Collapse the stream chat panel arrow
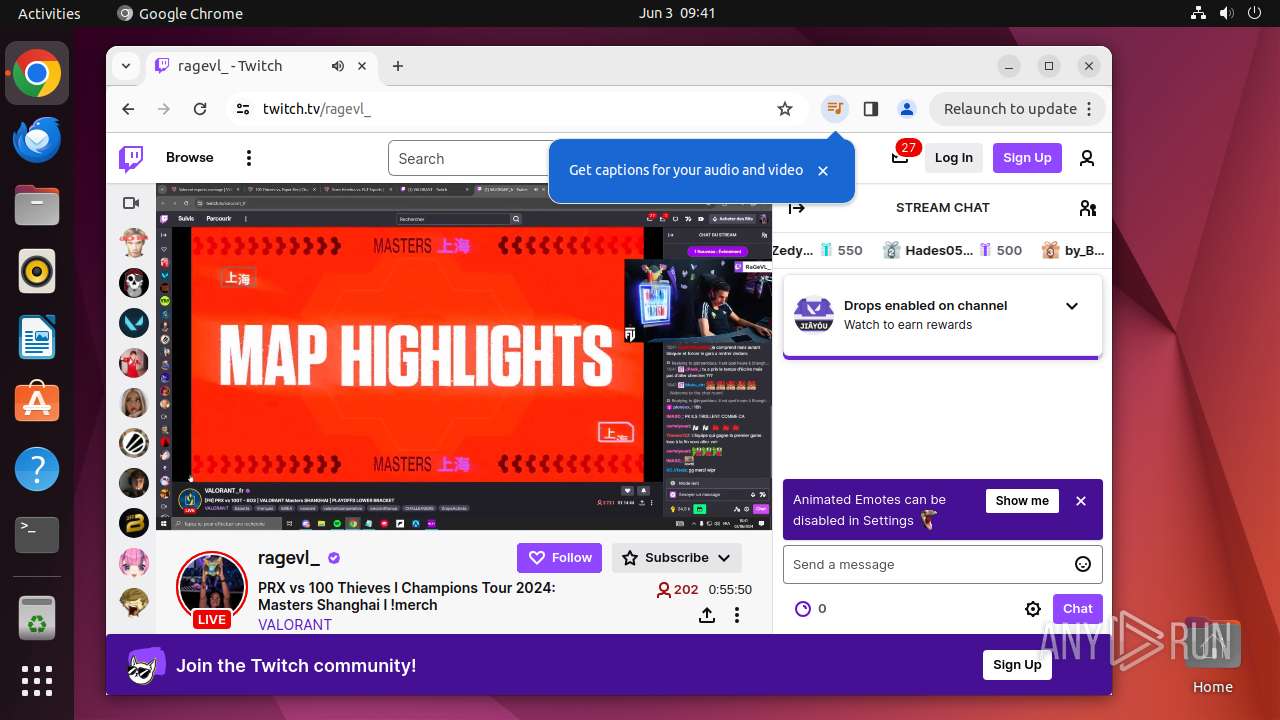The image size is (1280, 720). pyautogui.click(x=797, y=208)
